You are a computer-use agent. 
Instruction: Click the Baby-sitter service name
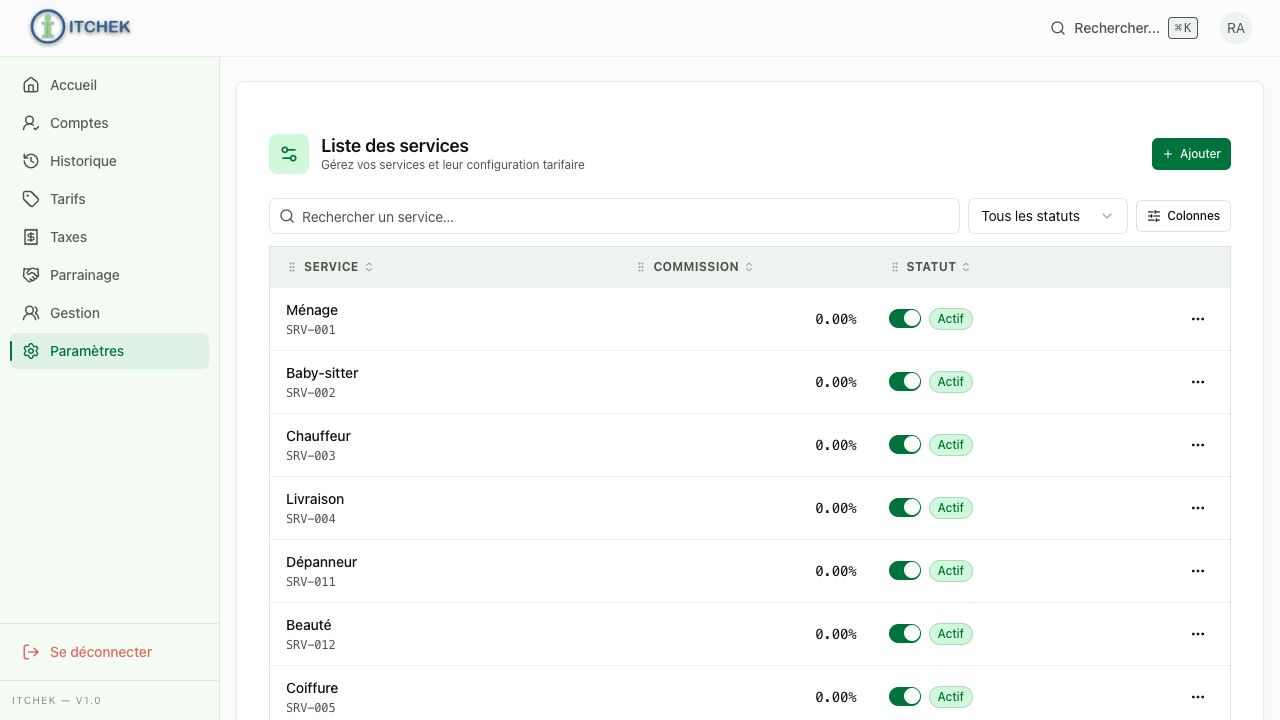click(x=322, y=373)
